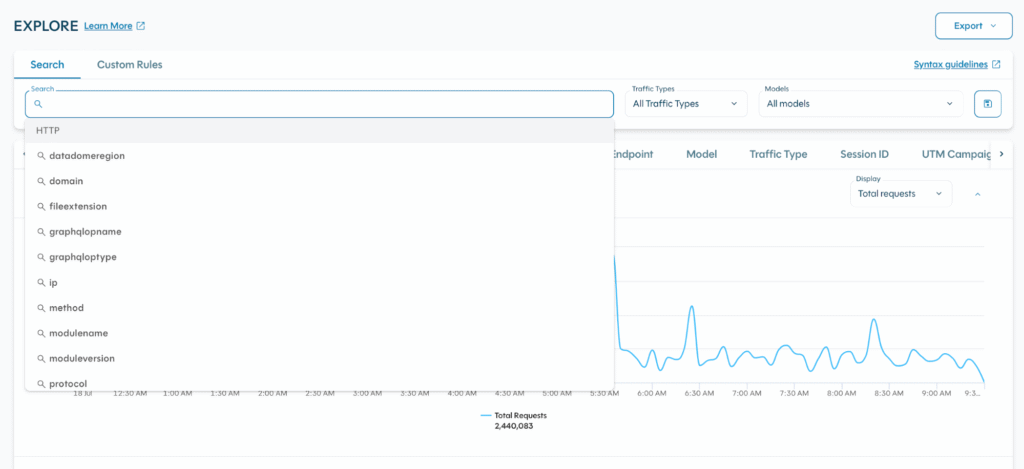
Task: Click the right arrow to show more tabs
Action: [x=1002, y=154]
